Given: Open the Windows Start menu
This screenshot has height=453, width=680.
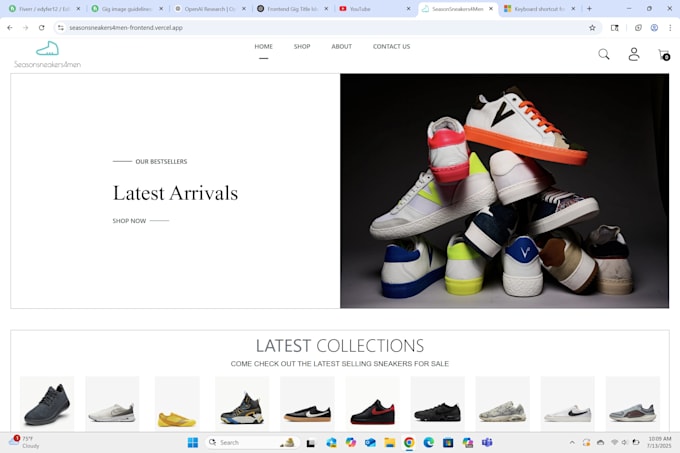Looking at the screenshot, I should [193, 442].
